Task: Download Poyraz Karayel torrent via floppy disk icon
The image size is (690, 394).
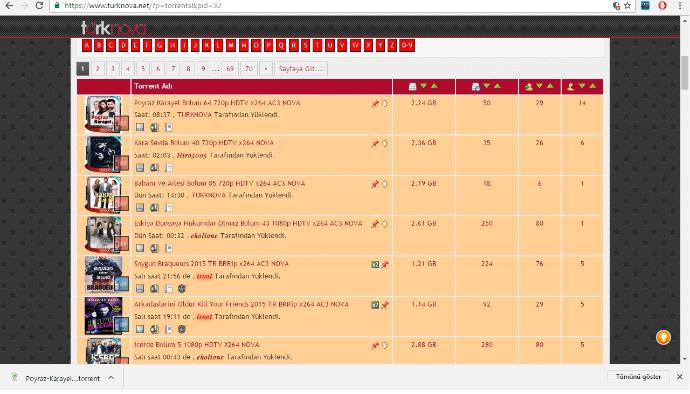Action: click(140, 127)
